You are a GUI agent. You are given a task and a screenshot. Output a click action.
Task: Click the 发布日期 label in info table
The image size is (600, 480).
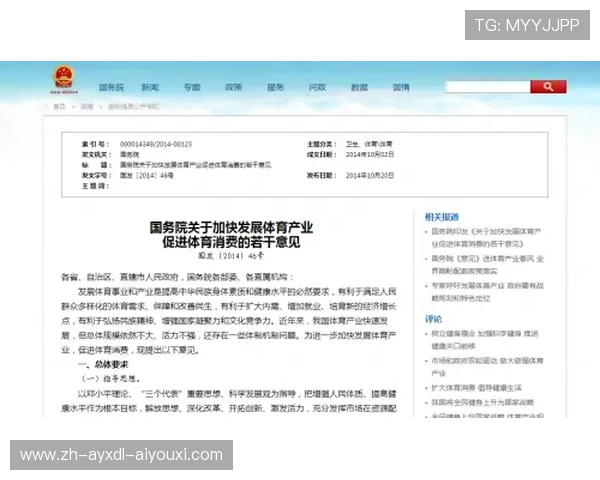(321, 175)
